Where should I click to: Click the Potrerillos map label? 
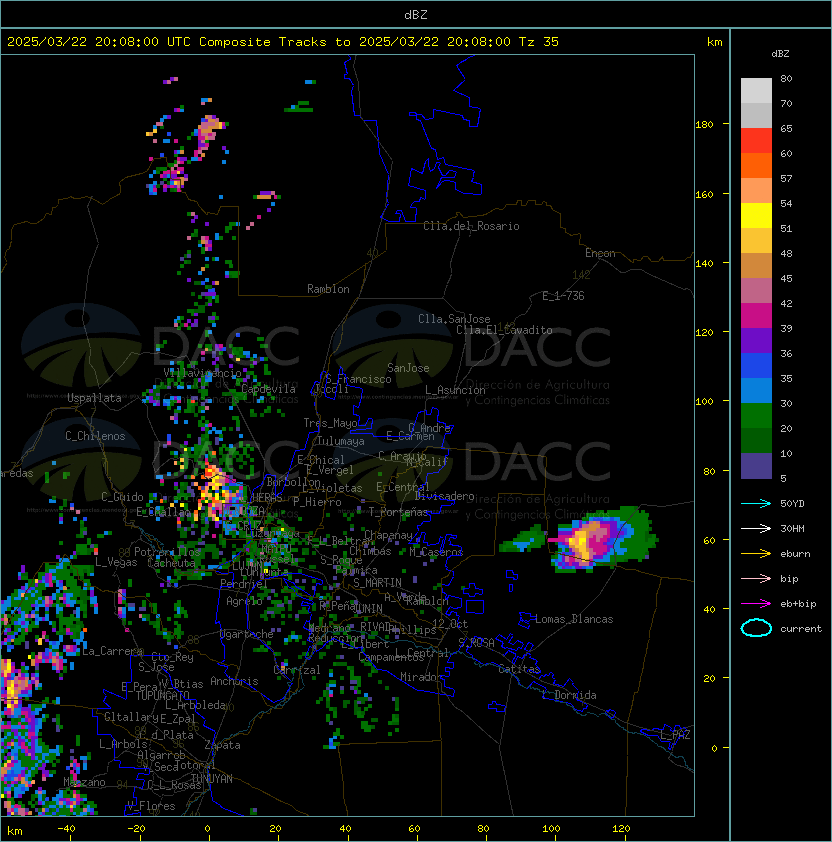(x=167, y=552)
